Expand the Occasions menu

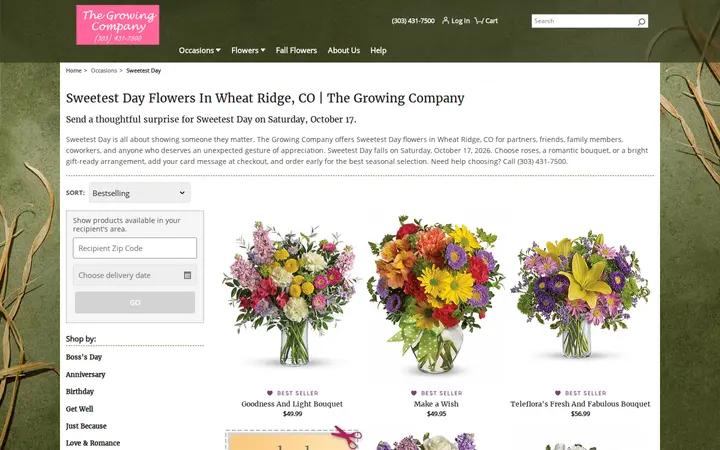[x=199, y=51]
